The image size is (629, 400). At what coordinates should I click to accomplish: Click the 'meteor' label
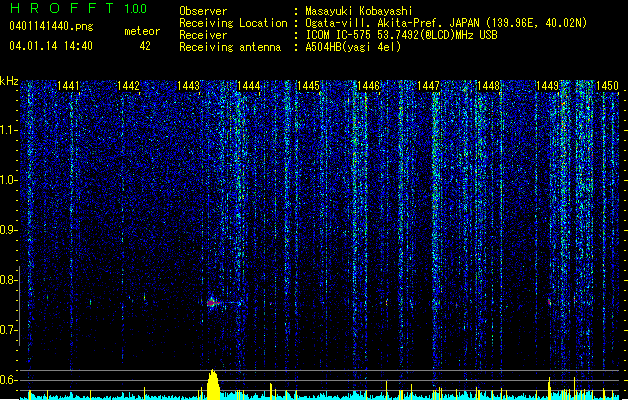pos(142,31)
